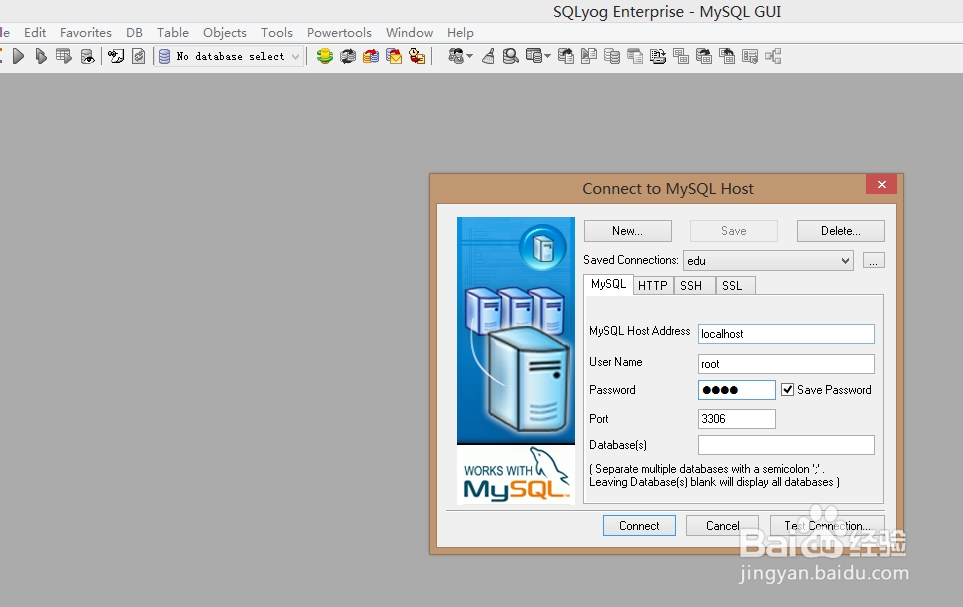
Task: Click the import table data icon
Action: coord(727,57)
